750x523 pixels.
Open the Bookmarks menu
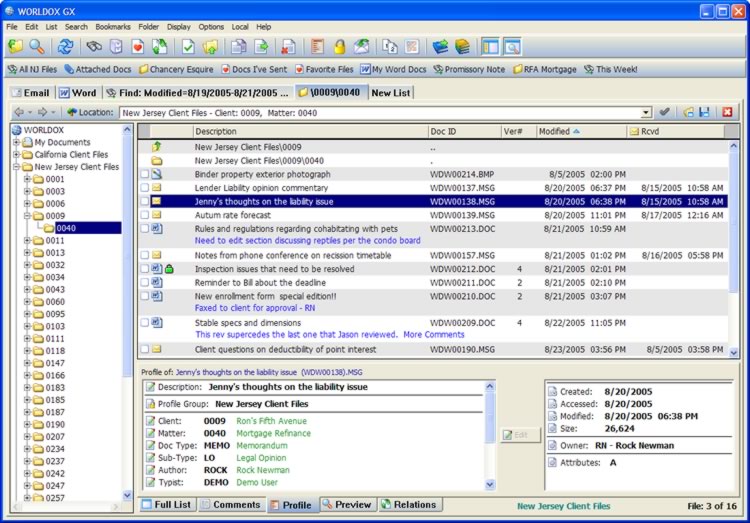[x=112, y=26]
